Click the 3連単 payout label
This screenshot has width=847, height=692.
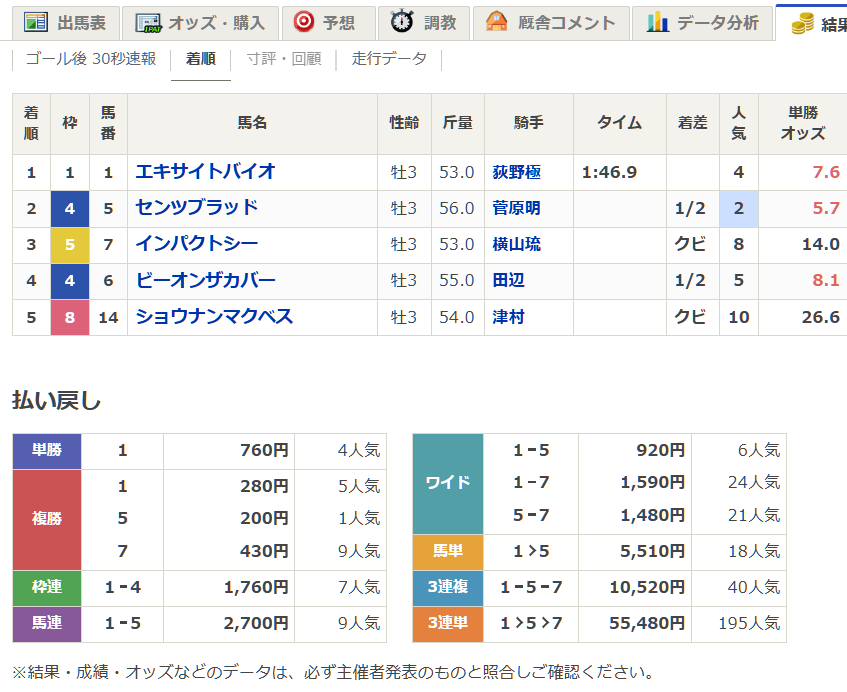[448, 623]
